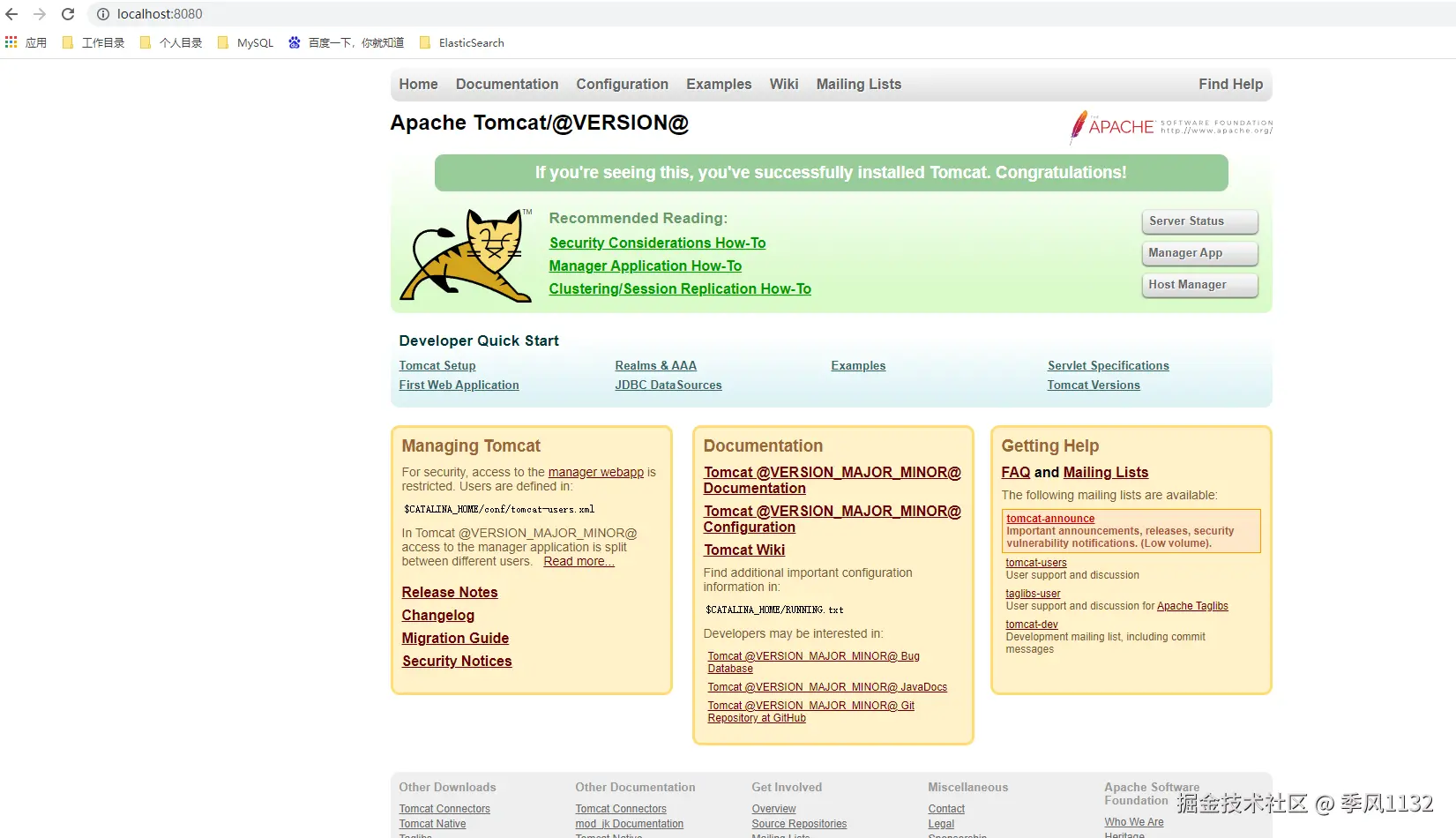Open Realms & AAA link
Viewport: 1456px width, 838px height.
pyautogui.click(x=656, y=366)
